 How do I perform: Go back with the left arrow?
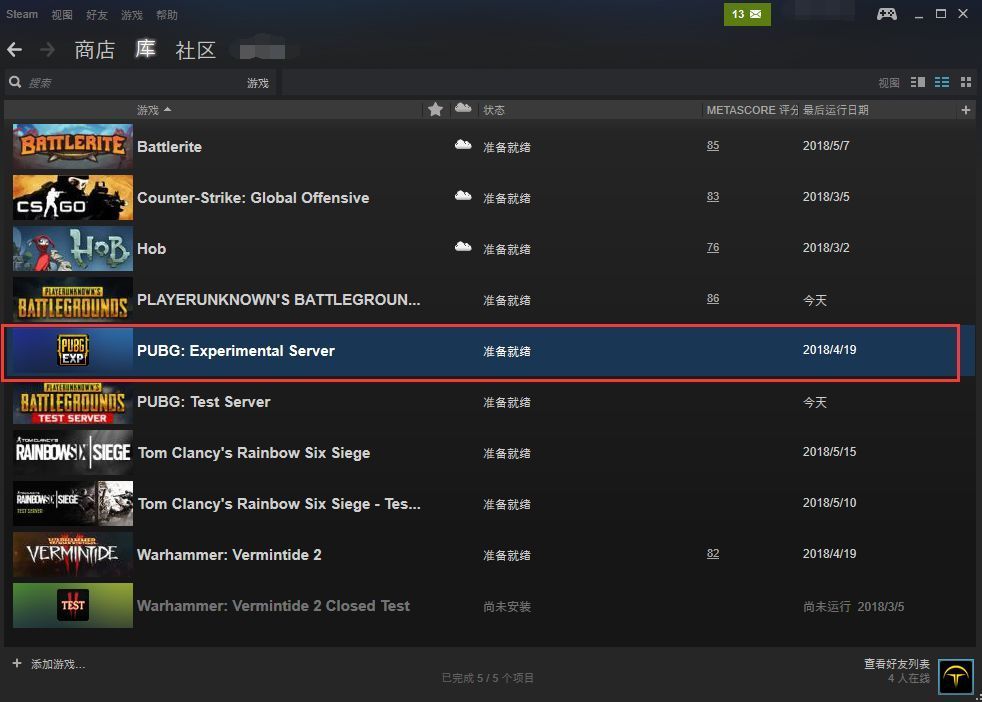(x=14, y=49)
